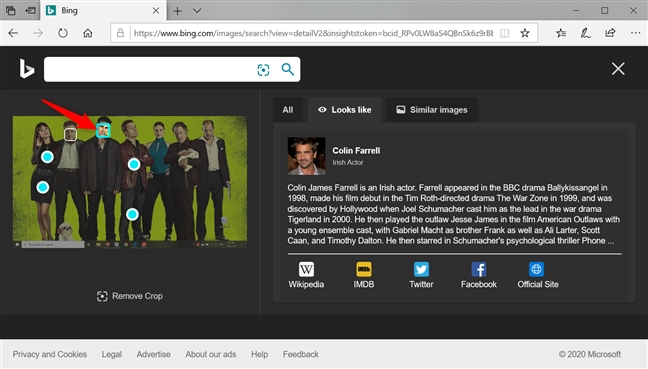Toggle reading view icon

click(x=505, y=33)
